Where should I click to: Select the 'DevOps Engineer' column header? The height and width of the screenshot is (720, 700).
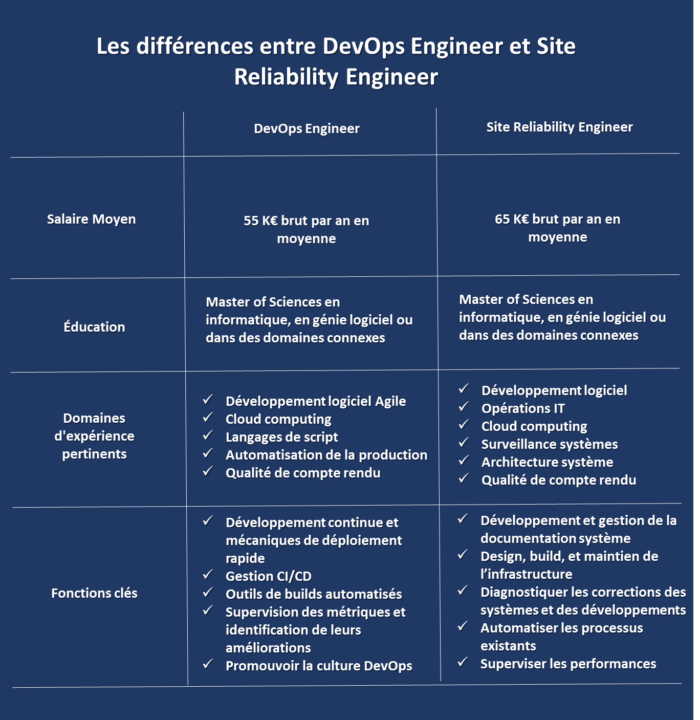pyautogui.click(x=306, y=128)
